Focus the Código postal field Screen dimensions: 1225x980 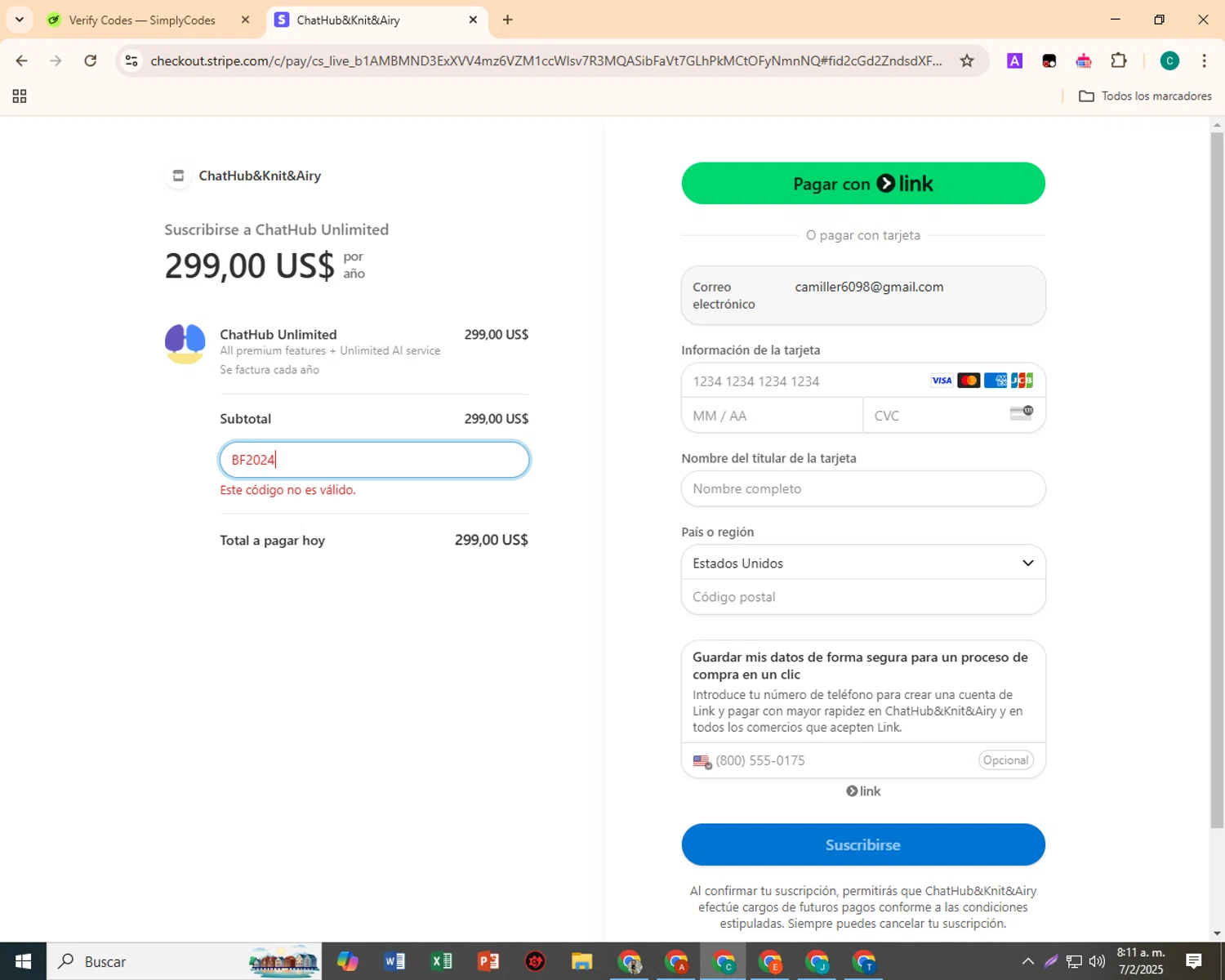coord(863,597)
